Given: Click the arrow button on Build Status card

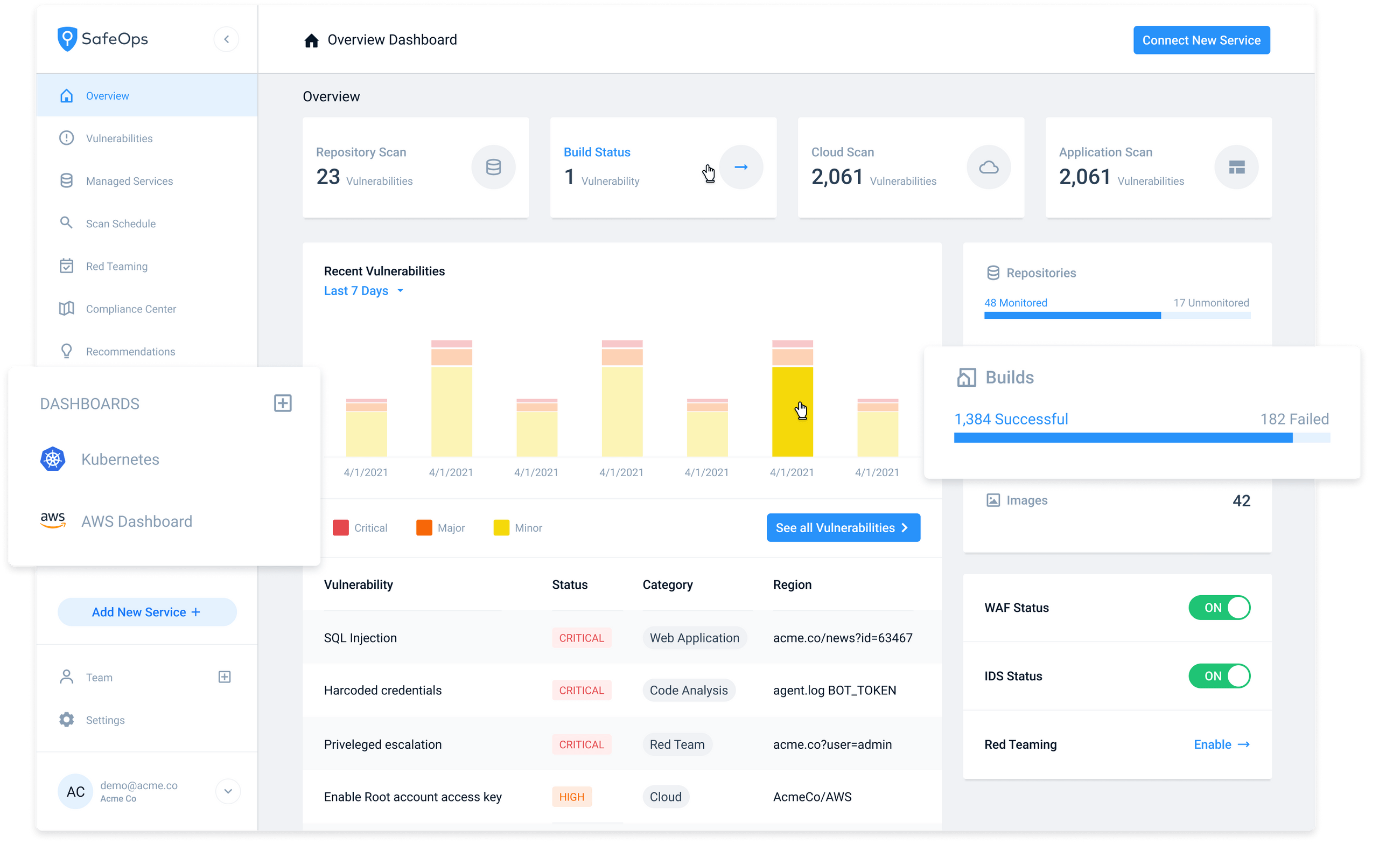Looking at the screenshot, I should tap(741, 167).
